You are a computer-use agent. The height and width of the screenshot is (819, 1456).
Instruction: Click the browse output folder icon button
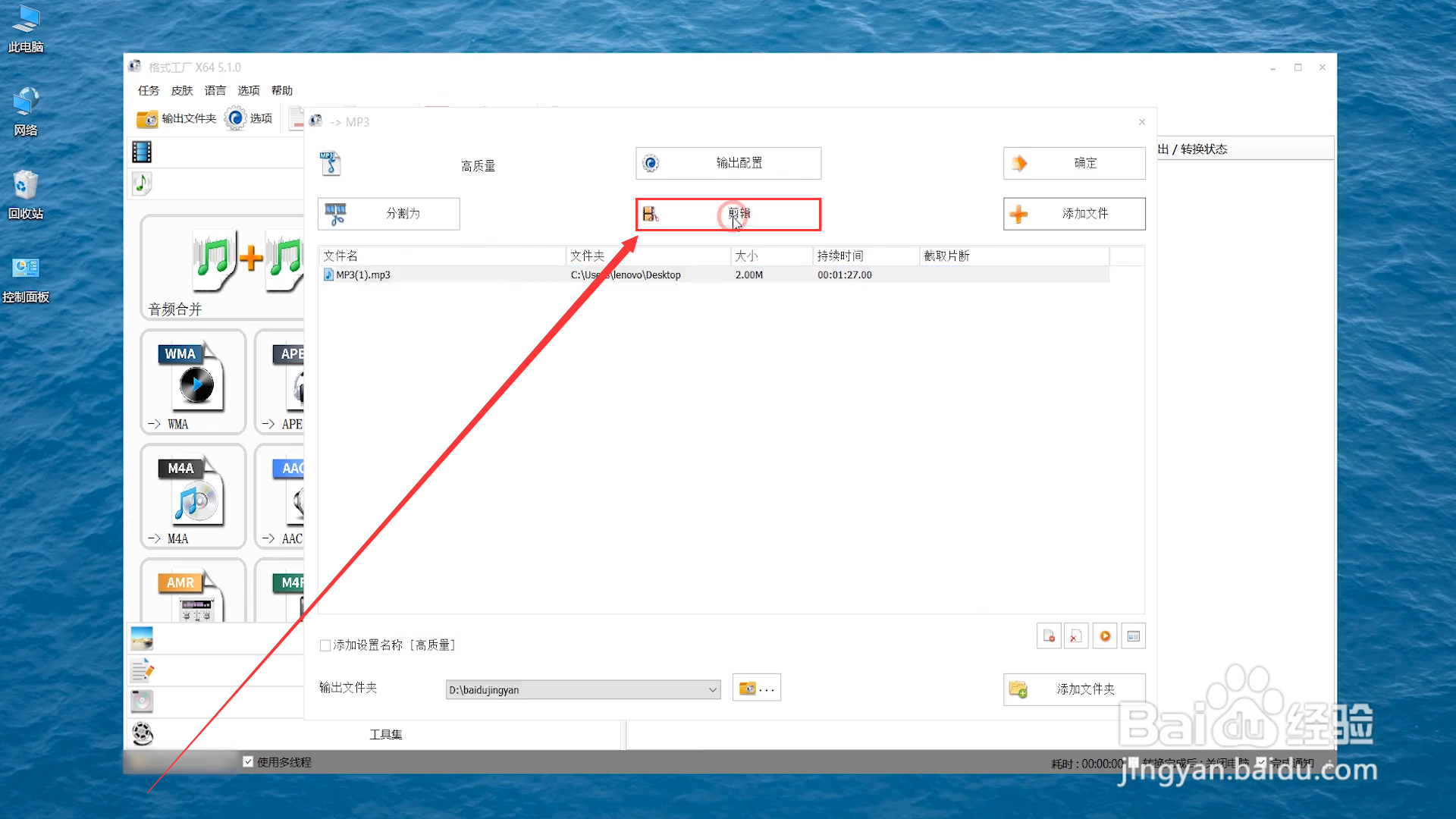click(757, 689)
